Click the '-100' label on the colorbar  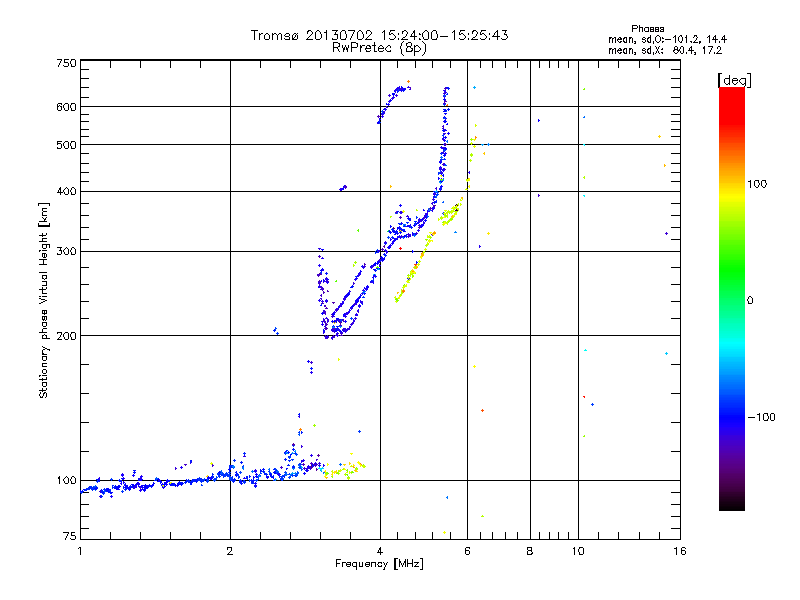pyautogui.click(x=761, y=417)
